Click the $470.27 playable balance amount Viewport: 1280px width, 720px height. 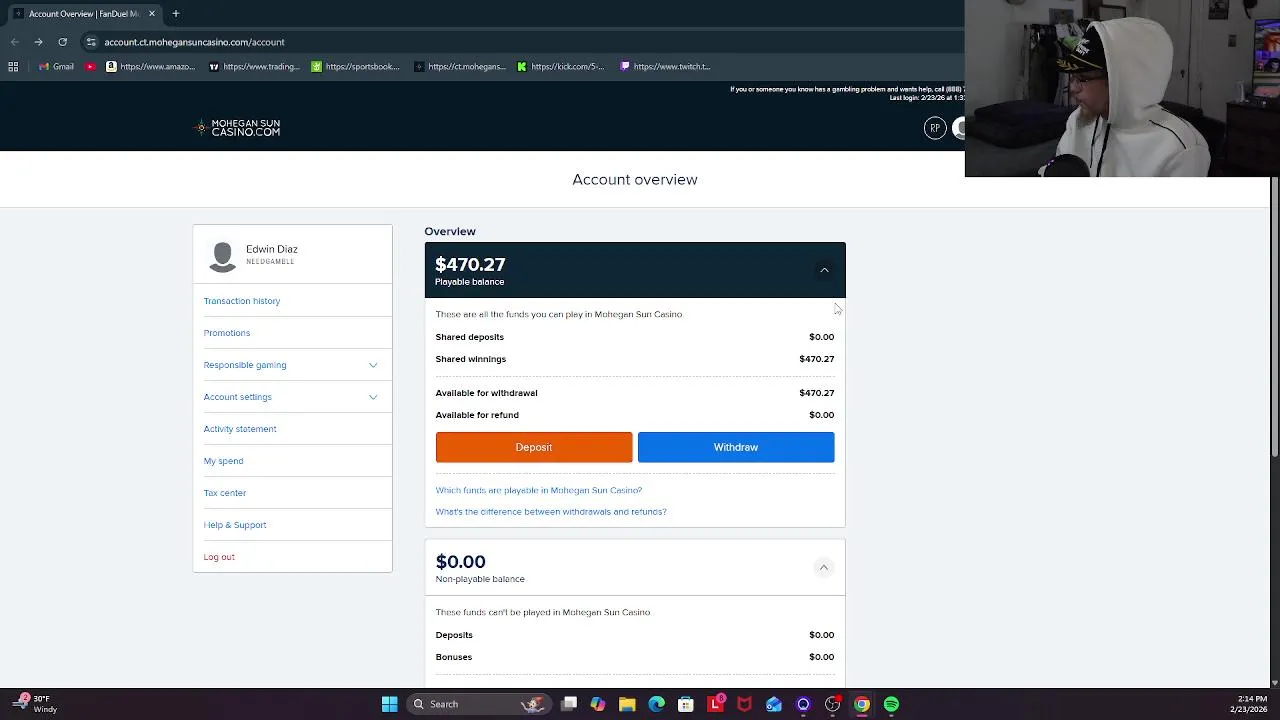click(470, 265)
